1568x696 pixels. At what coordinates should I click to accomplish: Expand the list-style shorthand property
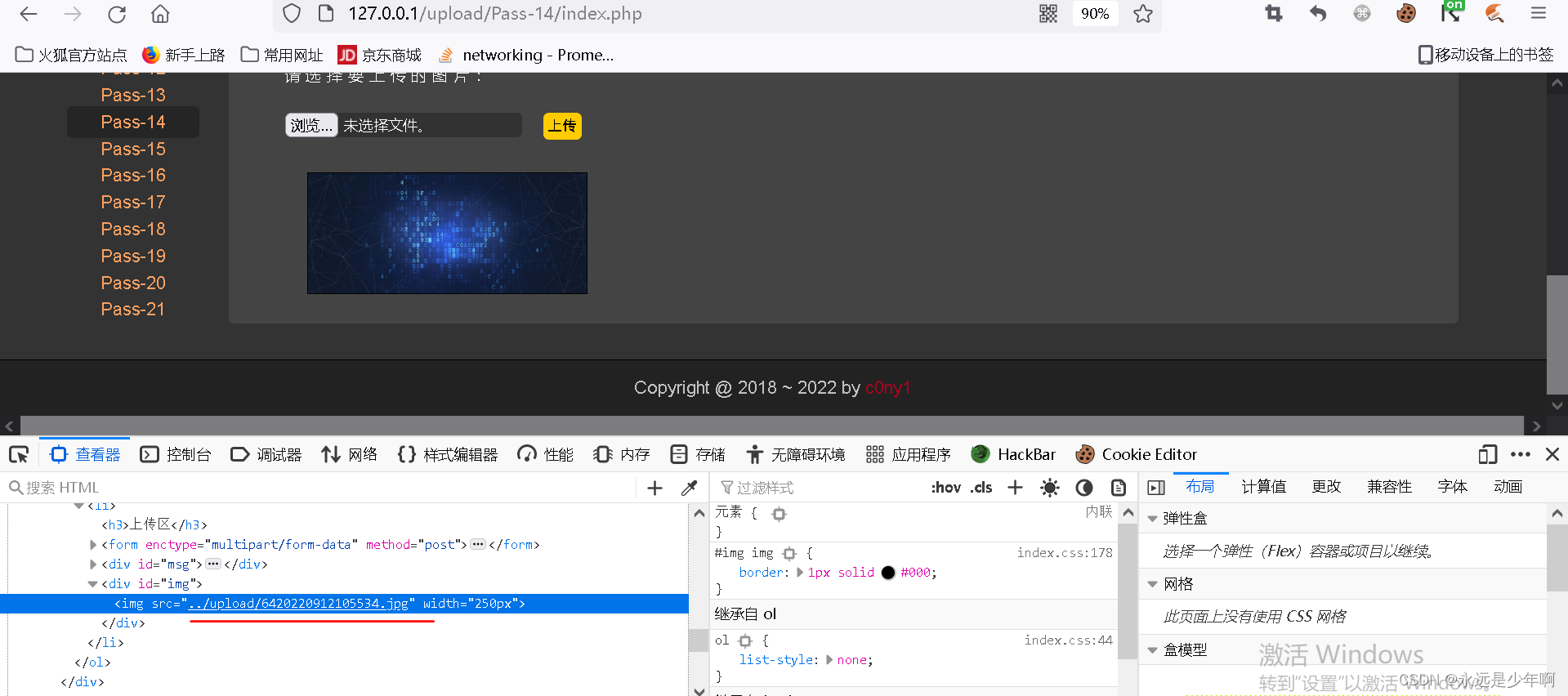click(829, 660)
